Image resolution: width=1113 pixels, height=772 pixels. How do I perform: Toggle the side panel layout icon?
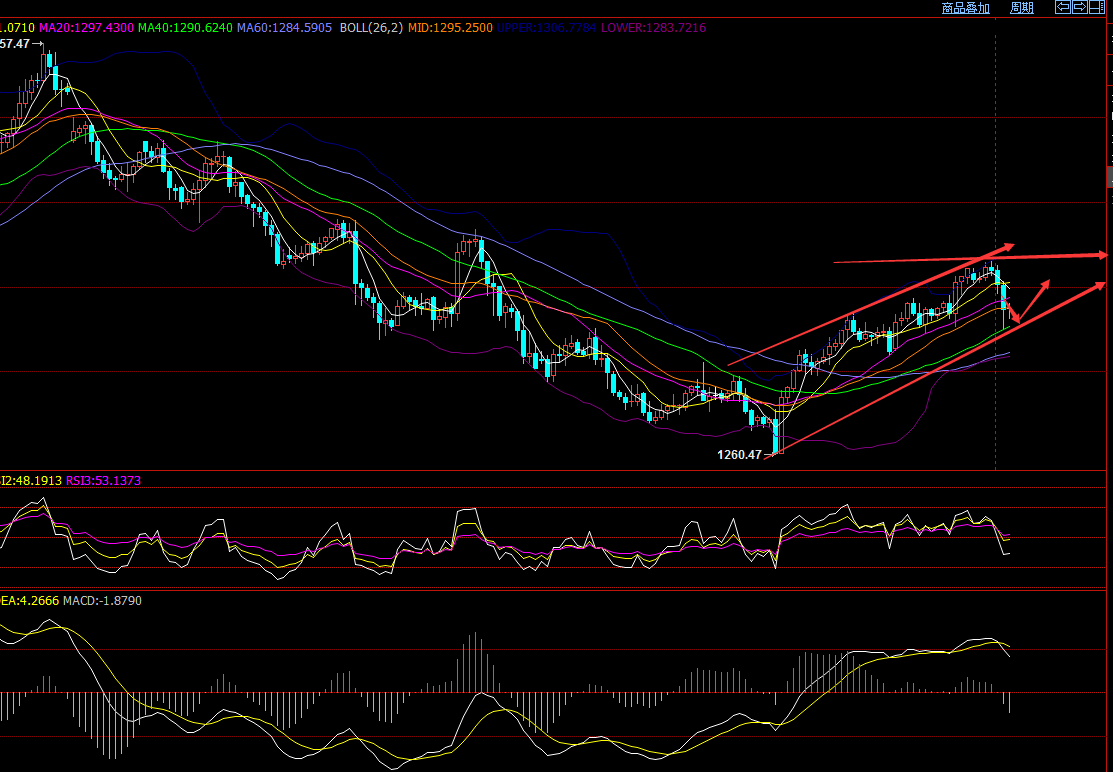click(1095, 7)
